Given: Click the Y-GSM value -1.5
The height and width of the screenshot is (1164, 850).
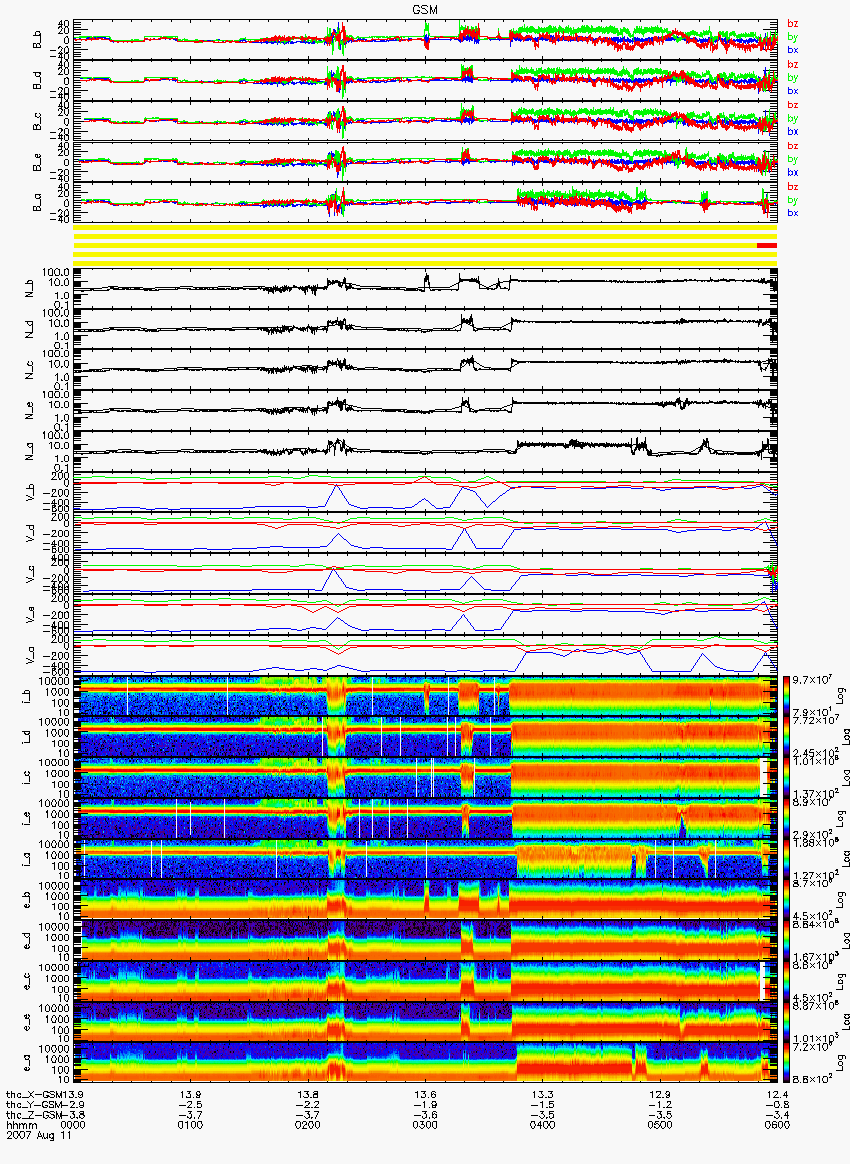Looking at the screenshot, I should (543, 1105).
